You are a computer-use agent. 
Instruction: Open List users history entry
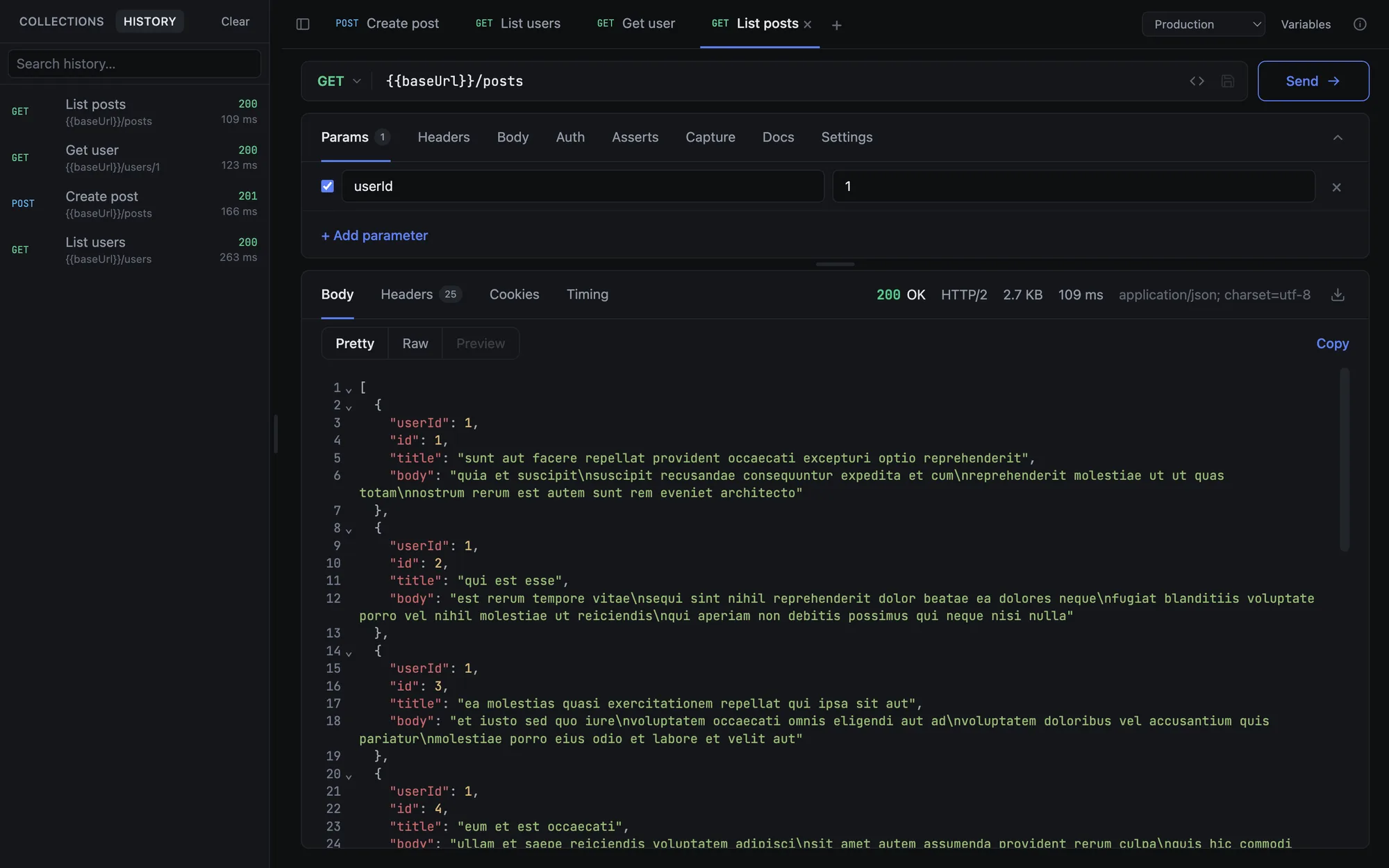click(135, 250)
